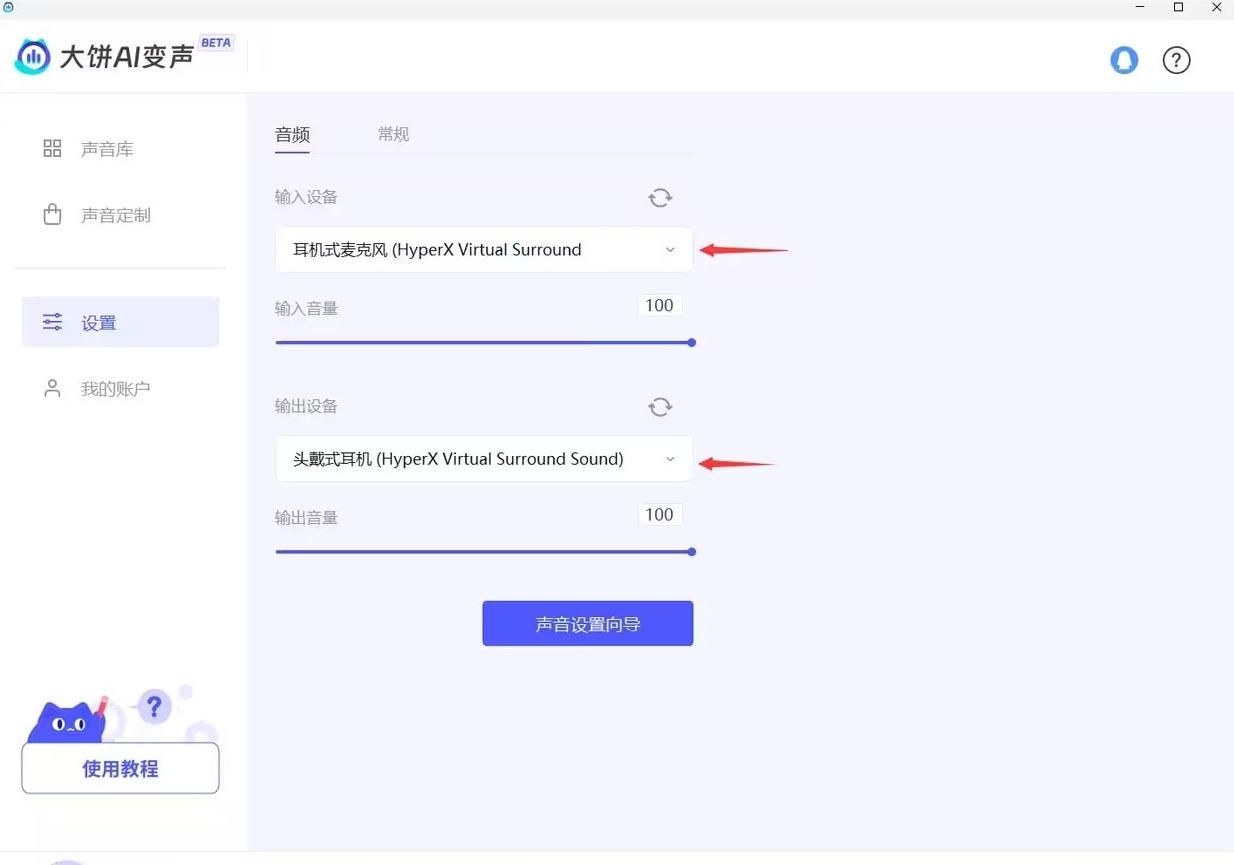Click the input device dropdown chevron arrow

point(670,250)
